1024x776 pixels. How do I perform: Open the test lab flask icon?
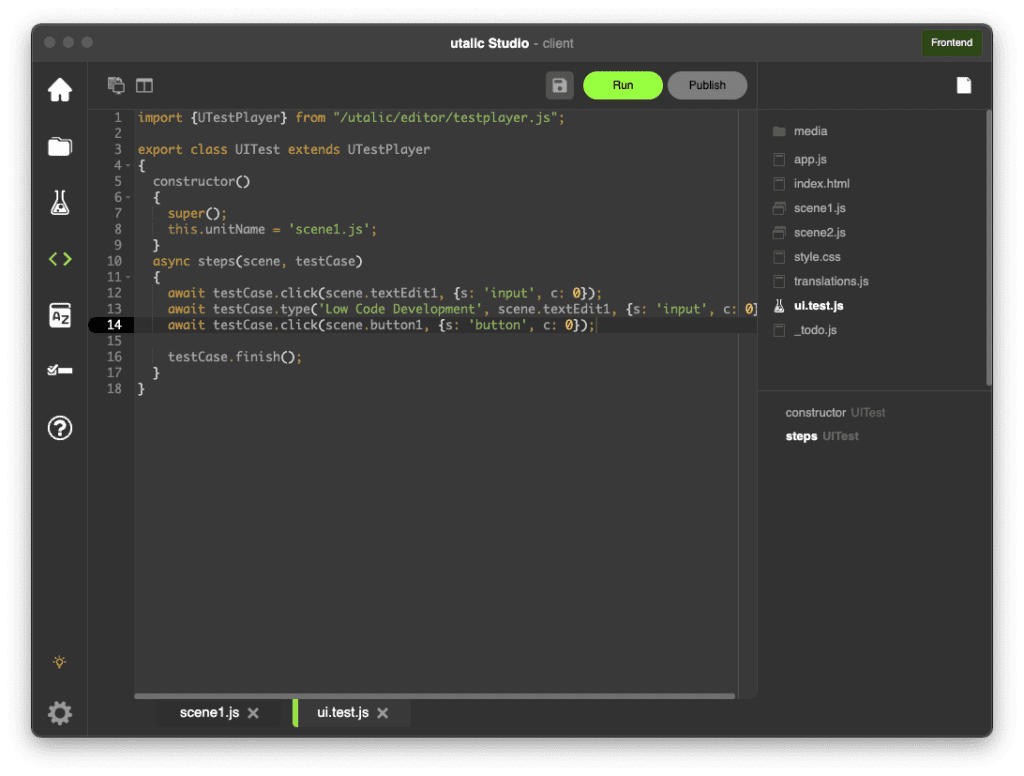tap(60, 203)
